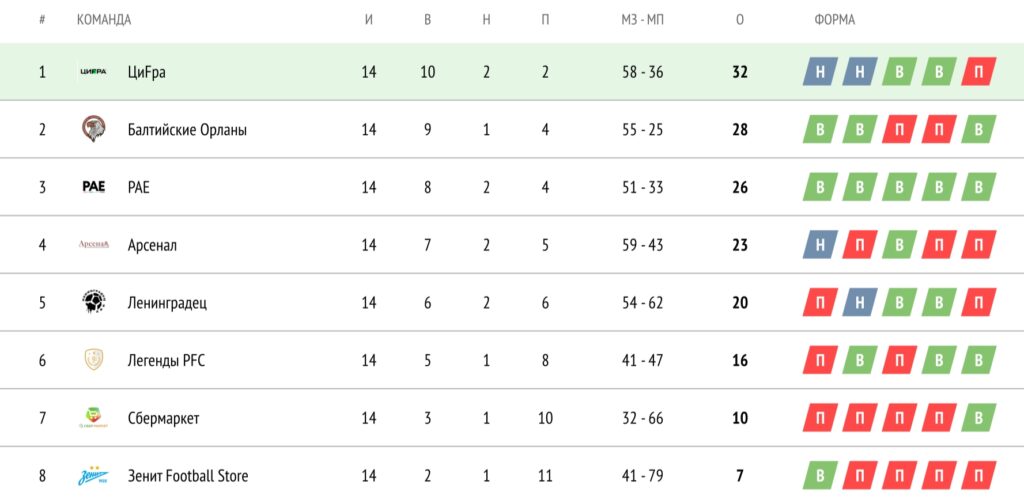Click Зенит Football Store's green В form badge
The image size is (1024, 500).
point(820,476)
